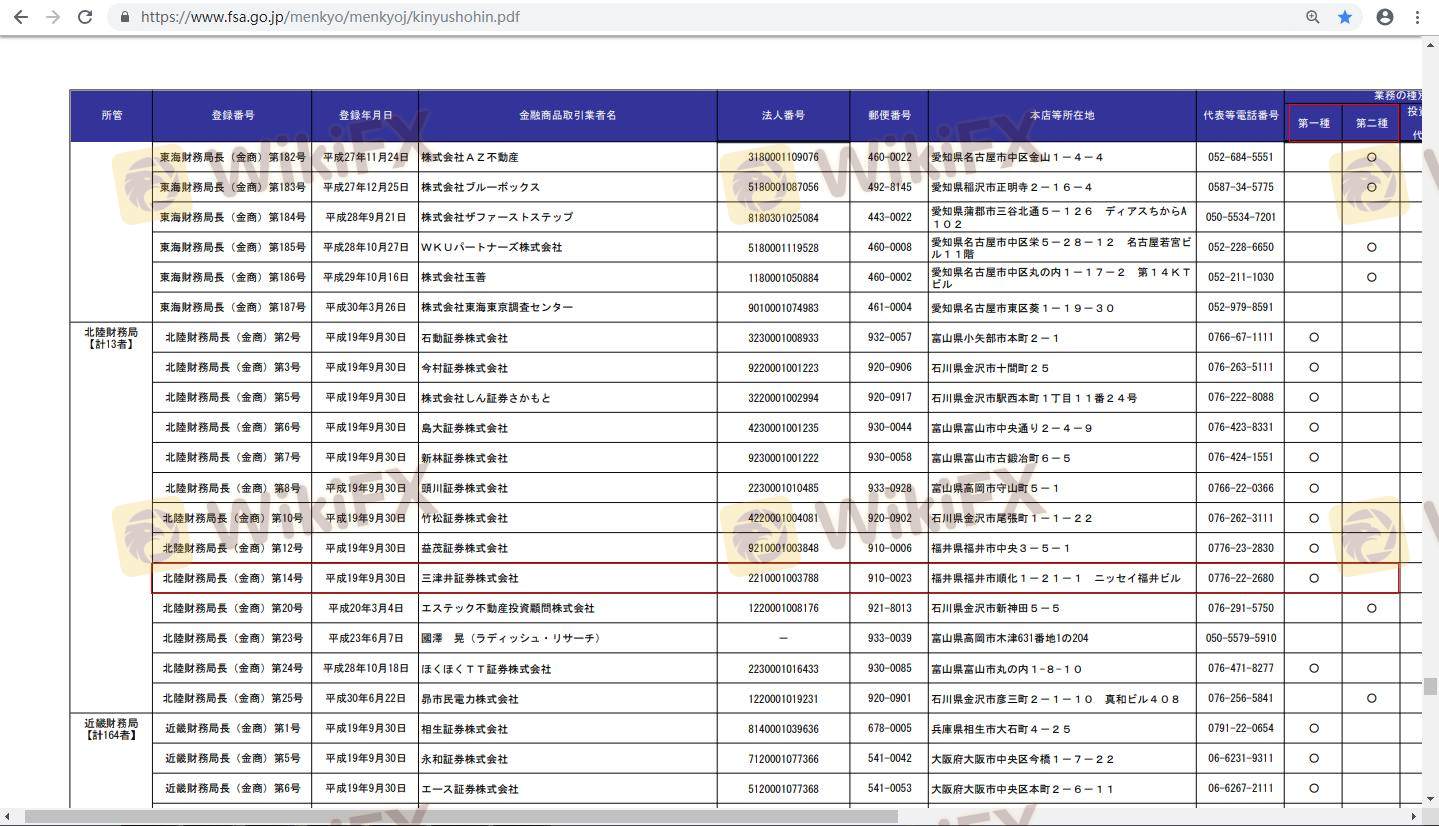This screenshot has width=1439, height=826.
Task: Click the horizontal scrollbar thumb
Action: [x=460, y=817]
